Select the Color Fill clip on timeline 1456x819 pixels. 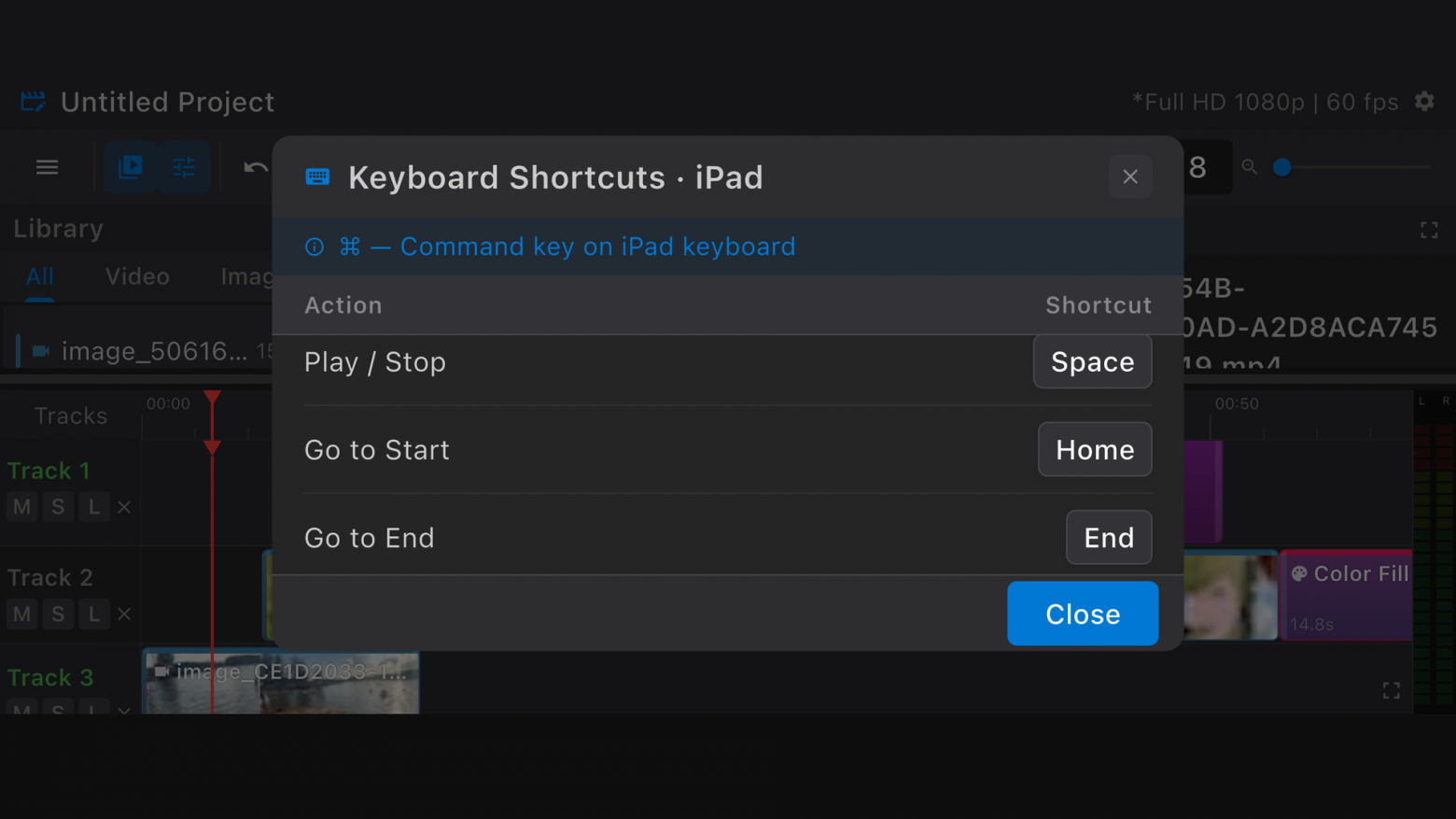pos(1346,596)
